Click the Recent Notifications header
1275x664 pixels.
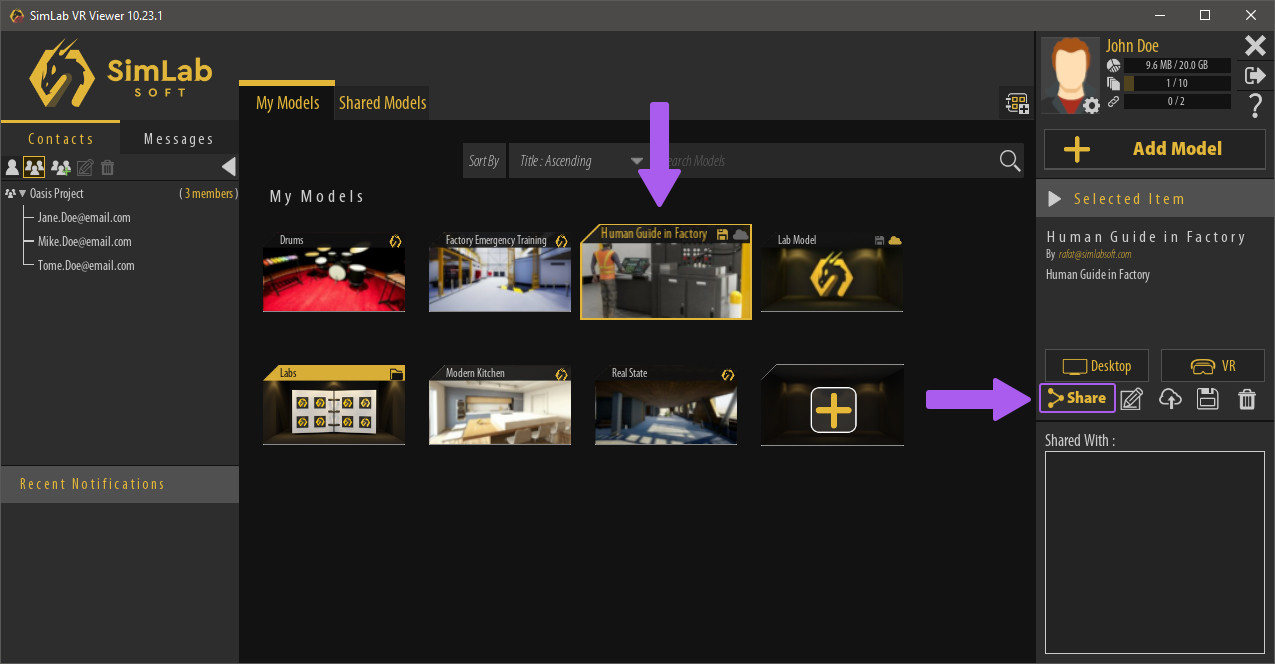[x=120, y=484]
